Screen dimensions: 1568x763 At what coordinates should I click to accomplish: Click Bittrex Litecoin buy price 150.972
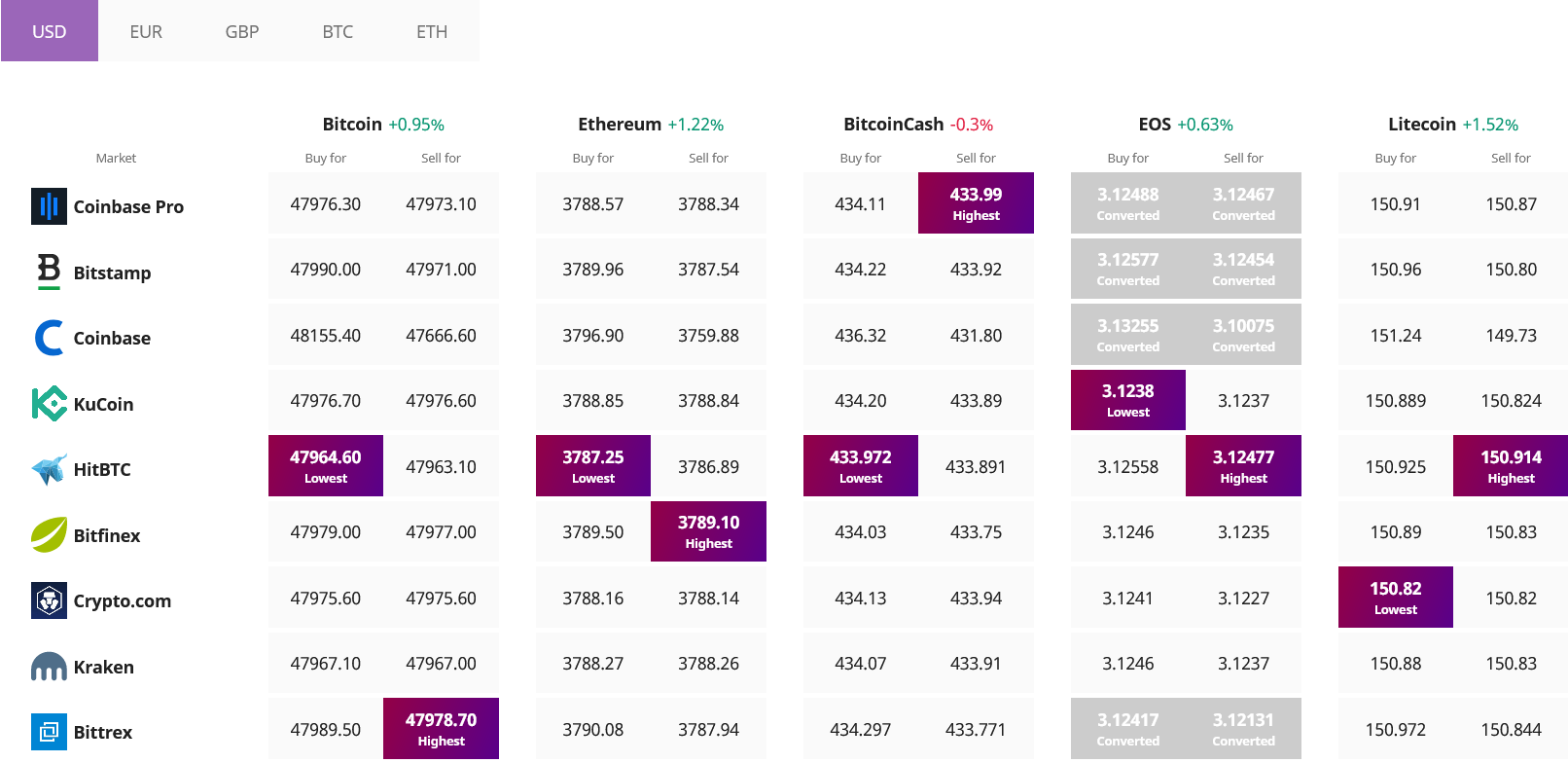[1396, 729]
